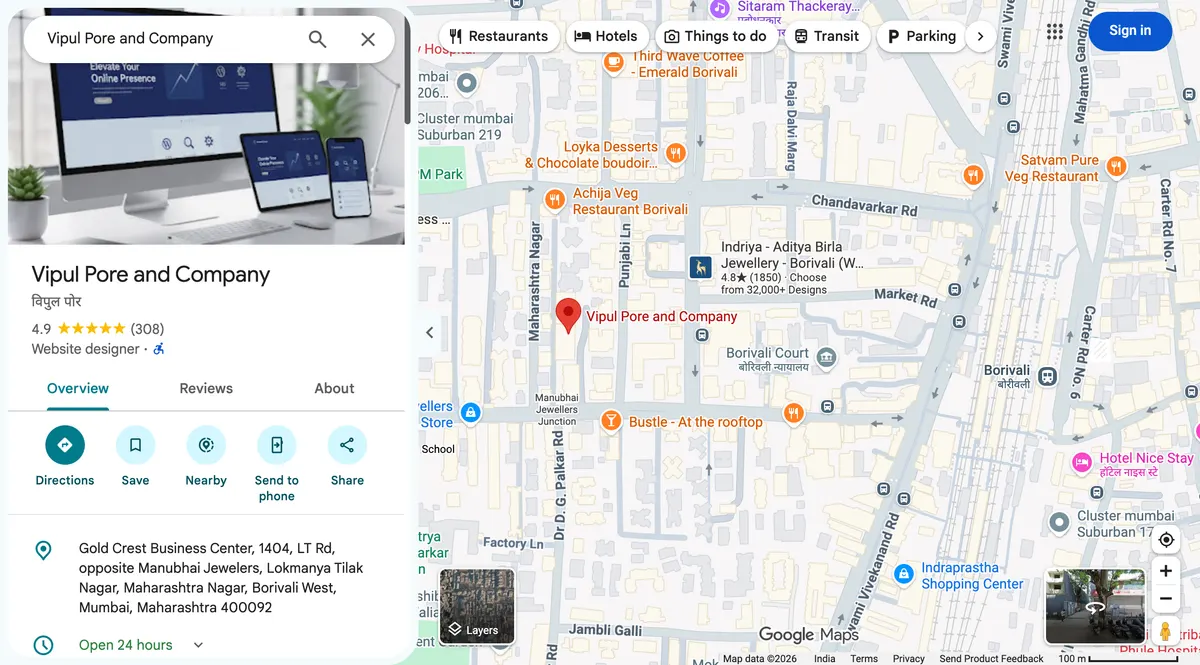Click the search field text
The height and width of the screenshot is (665, 1200).
[130, 39]
